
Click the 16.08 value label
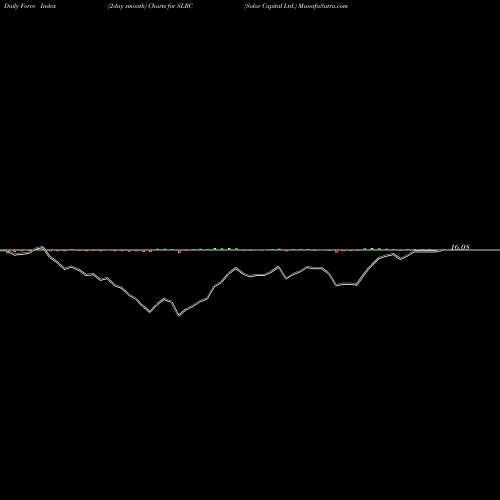coord(460,247)
